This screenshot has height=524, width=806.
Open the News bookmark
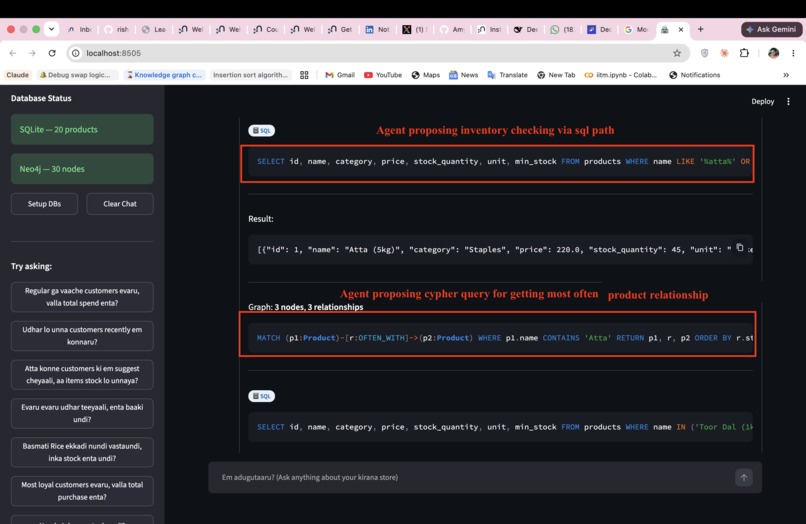(464, 75)
